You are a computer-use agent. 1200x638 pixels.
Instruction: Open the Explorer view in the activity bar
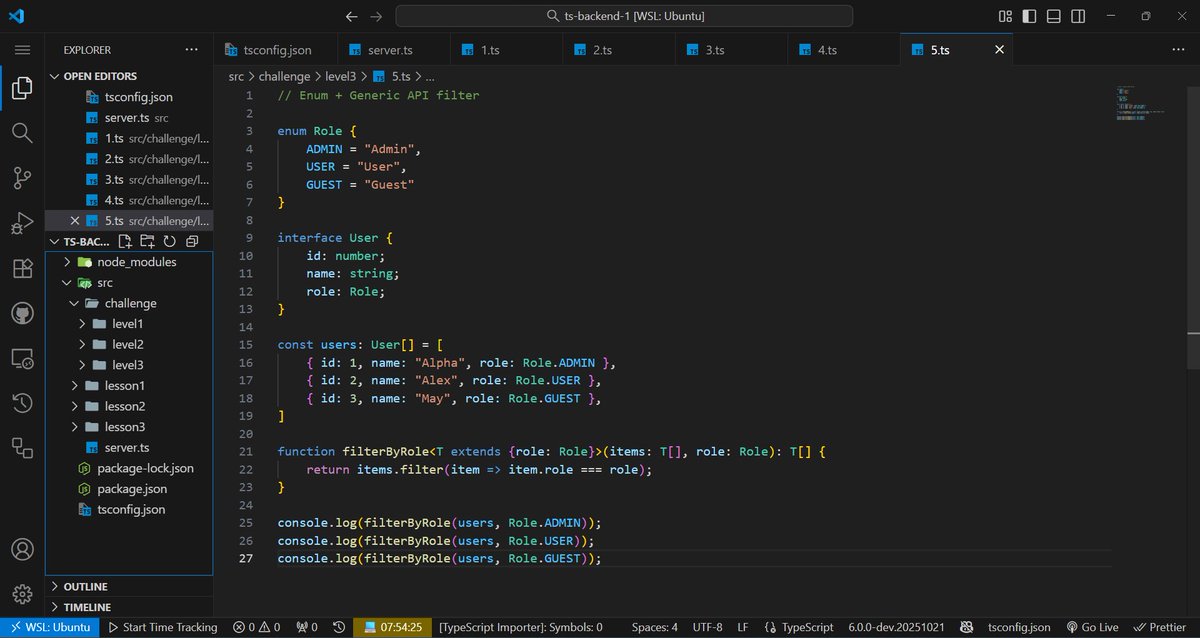22,88
